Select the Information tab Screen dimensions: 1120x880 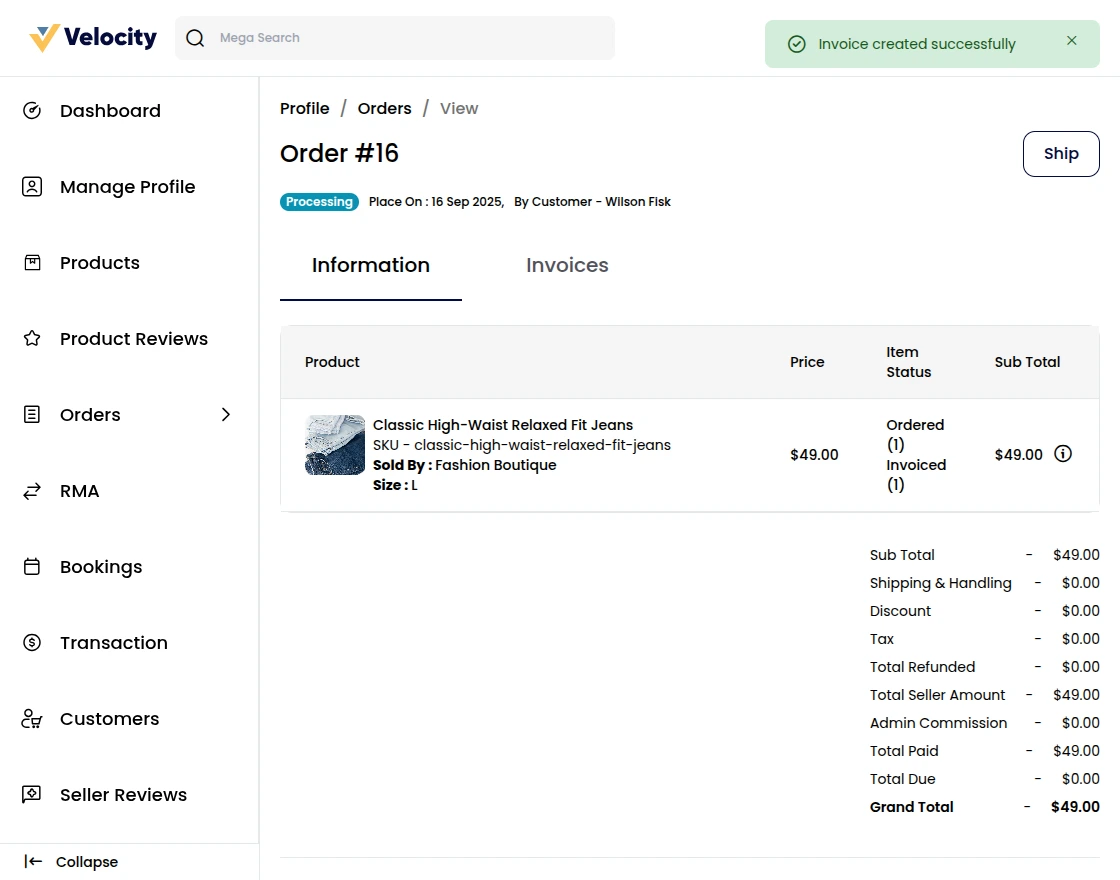click(370, 265)
